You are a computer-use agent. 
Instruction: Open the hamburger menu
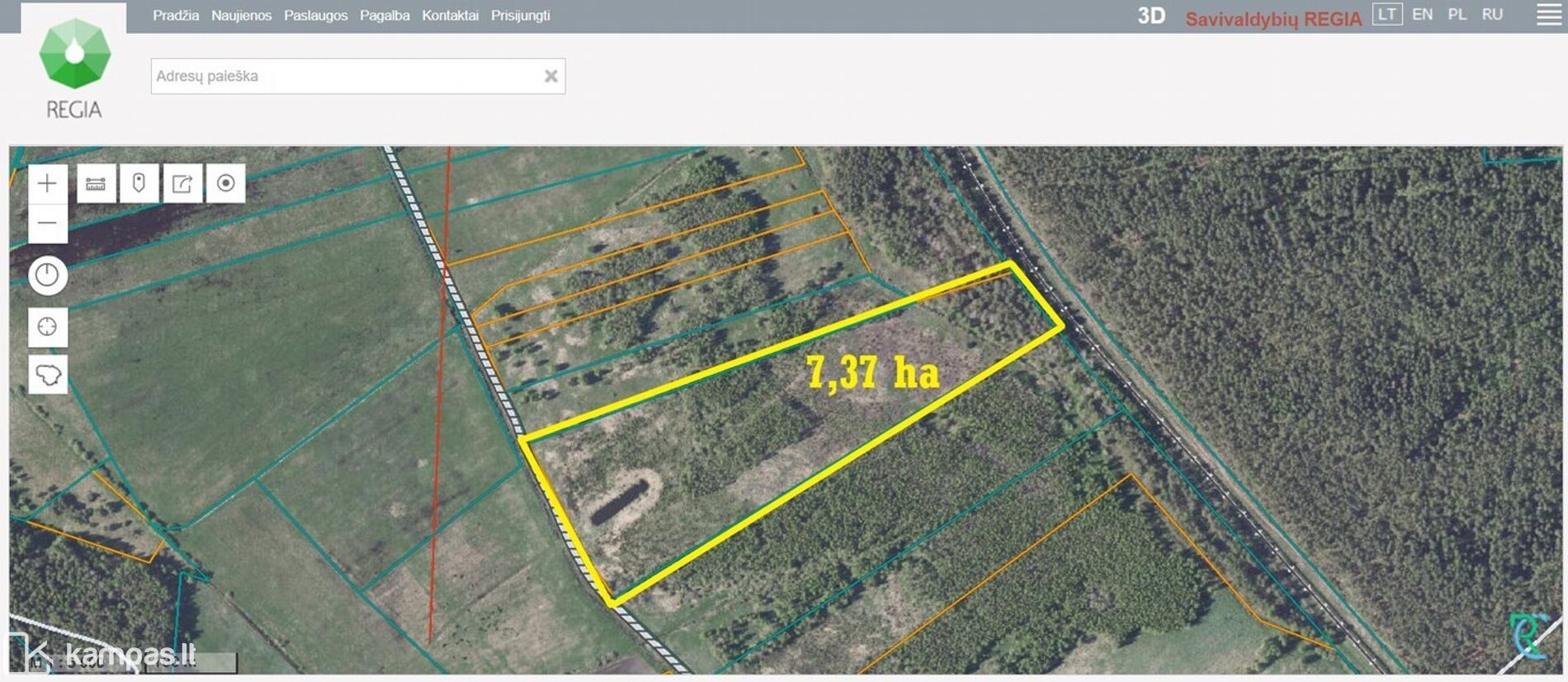tap(1548, 15)
